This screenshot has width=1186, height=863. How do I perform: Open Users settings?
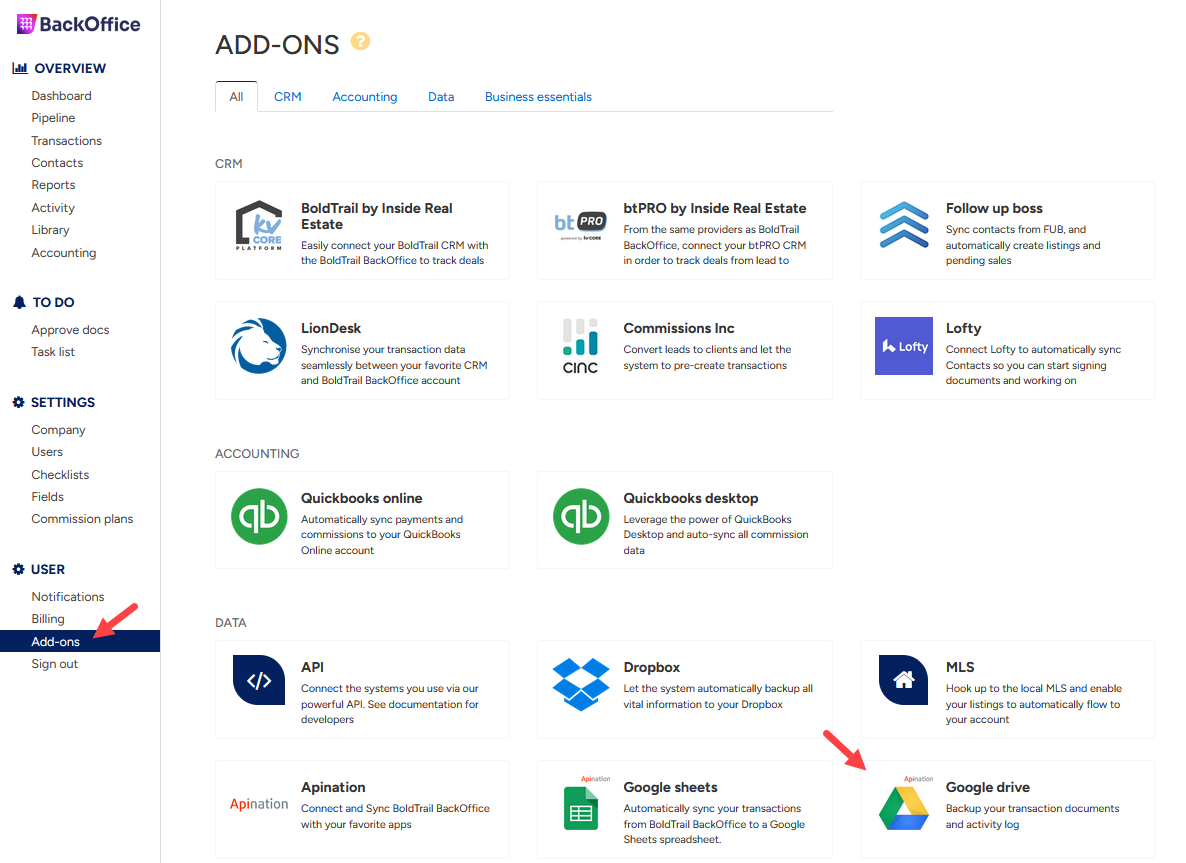pyautogui.click(x=47, y=452)
